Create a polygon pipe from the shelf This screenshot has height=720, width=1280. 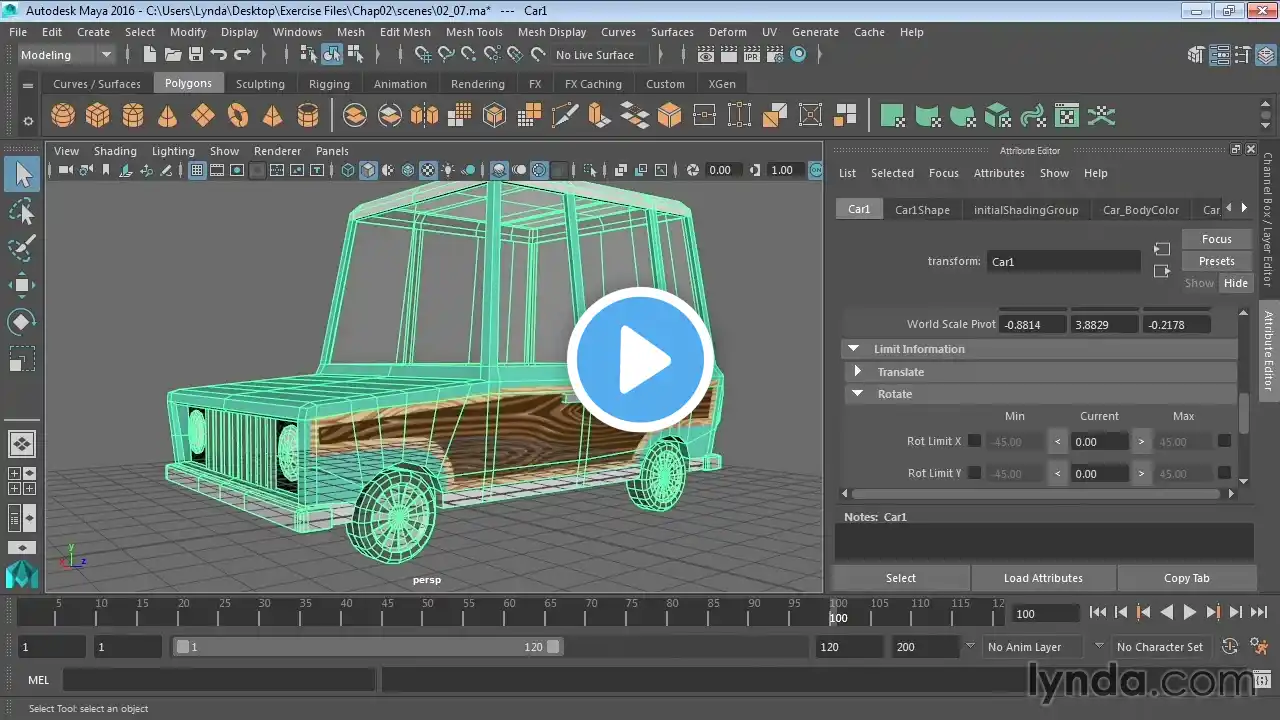point(308,116)
